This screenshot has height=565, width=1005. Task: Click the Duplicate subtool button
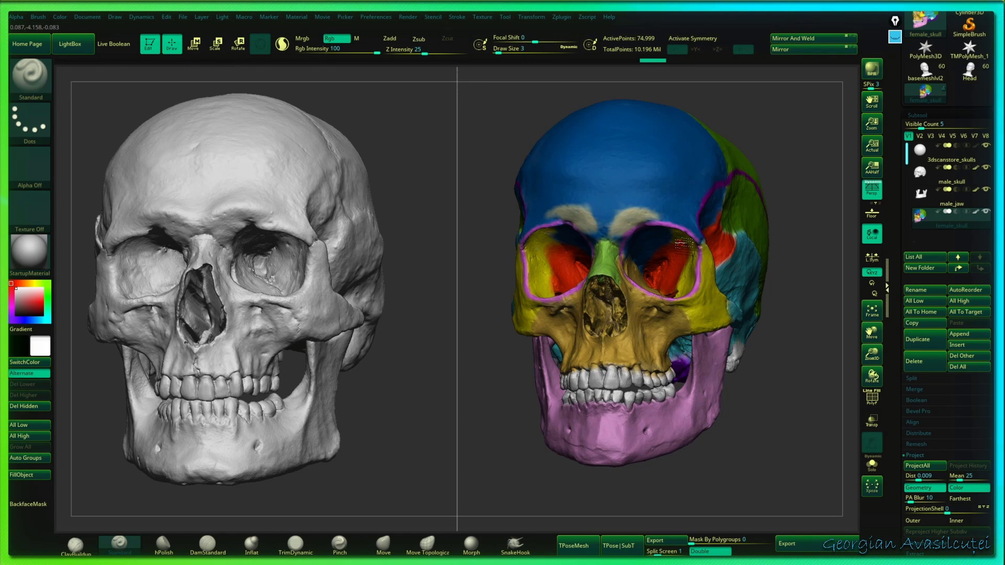925,339
